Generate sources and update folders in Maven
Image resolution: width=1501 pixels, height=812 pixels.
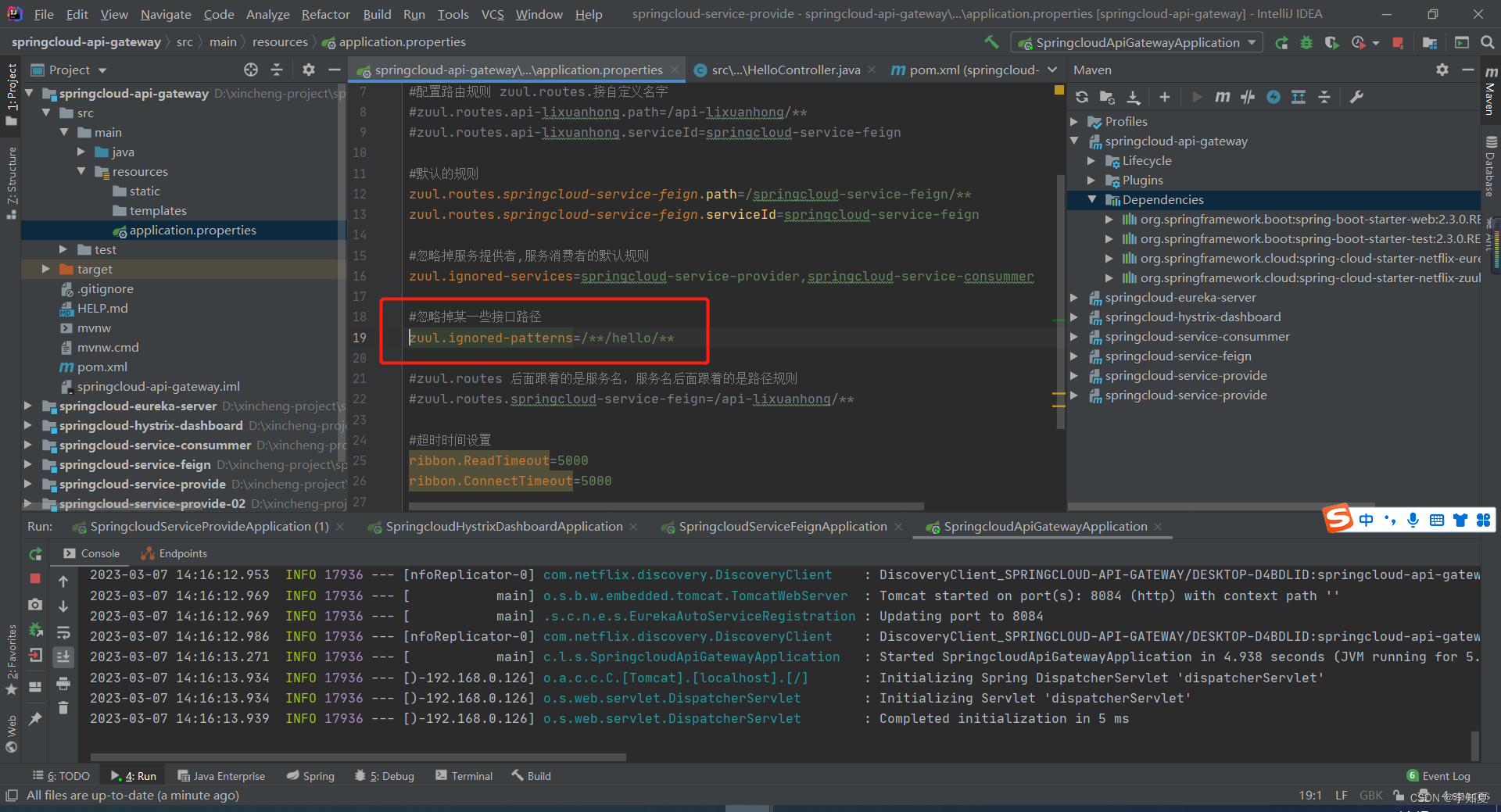[1107, 97]
